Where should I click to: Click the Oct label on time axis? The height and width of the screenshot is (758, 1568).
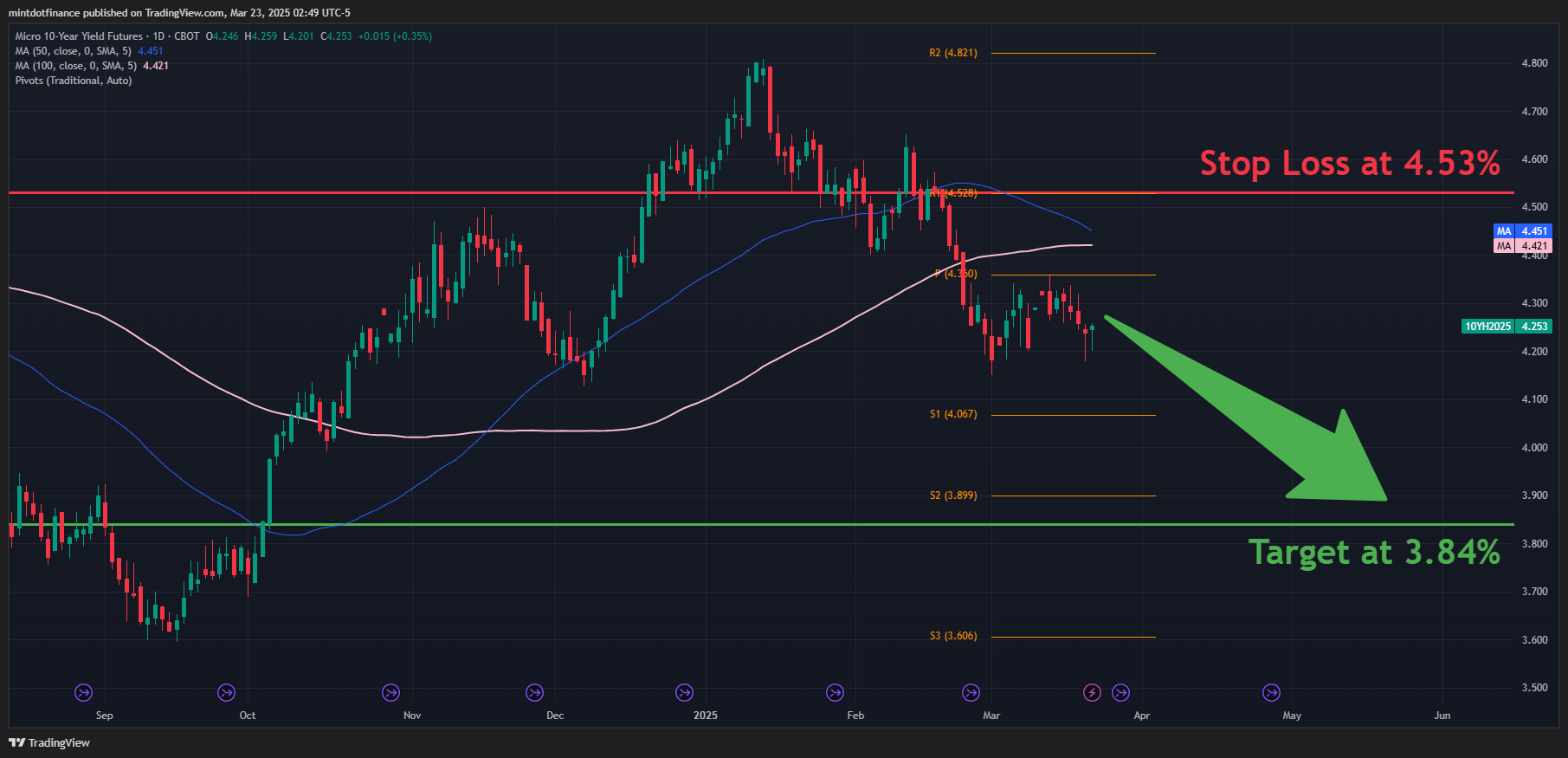pyautogui.click(x=248, y=716)
